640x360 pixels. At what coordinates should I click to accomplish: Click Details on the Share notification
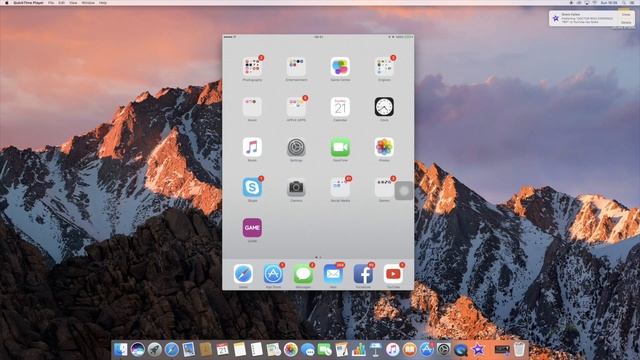pyautogui.click(x=626, y=22)
